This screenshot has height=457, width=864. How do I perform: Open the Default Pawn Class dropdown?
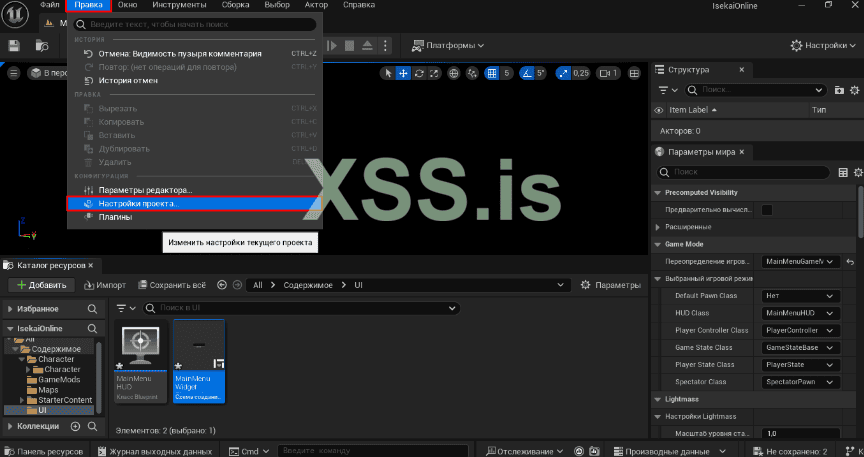(x=800, y=296)
